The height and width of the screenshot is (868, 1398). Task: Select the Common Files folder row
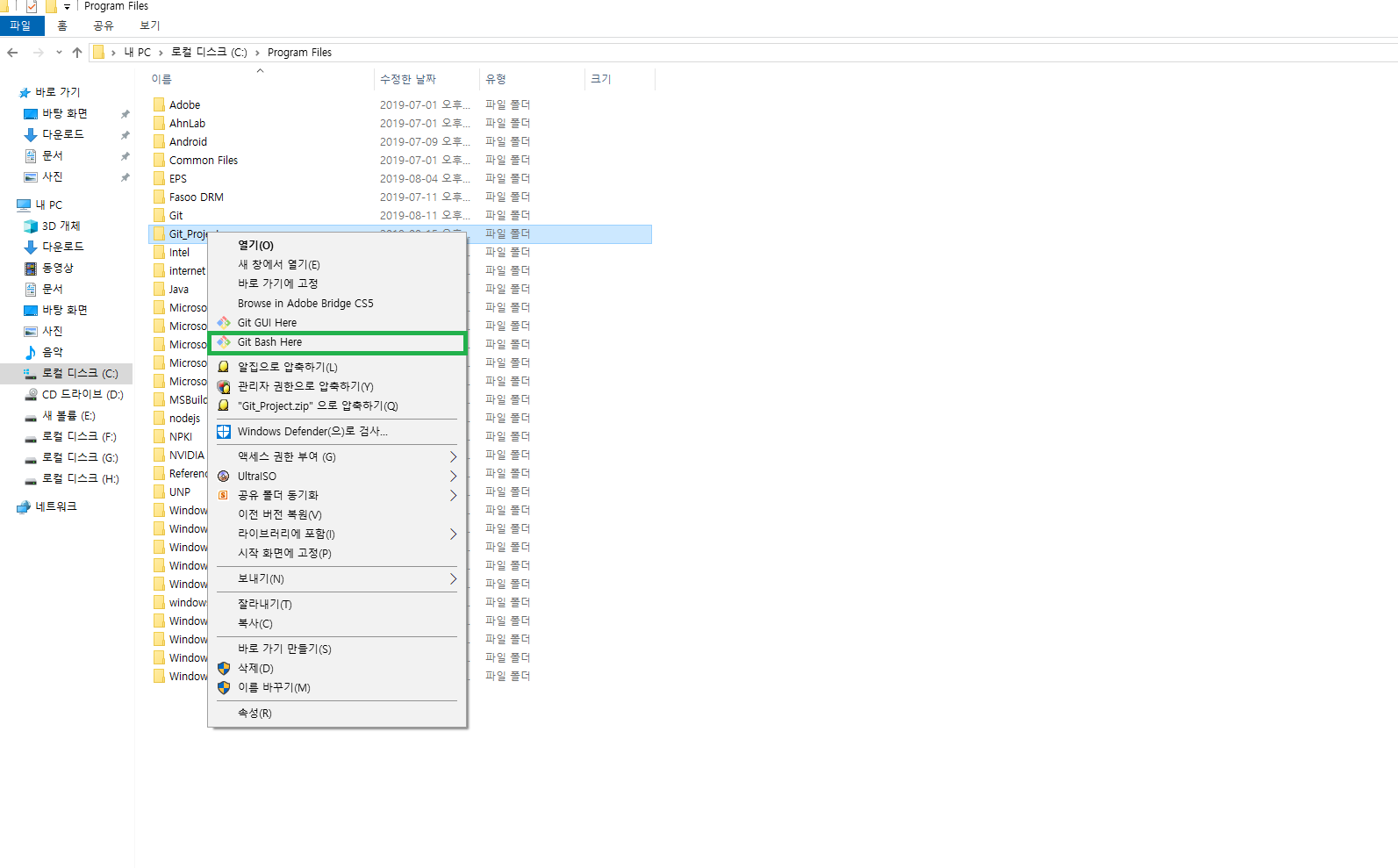(400, 160)
